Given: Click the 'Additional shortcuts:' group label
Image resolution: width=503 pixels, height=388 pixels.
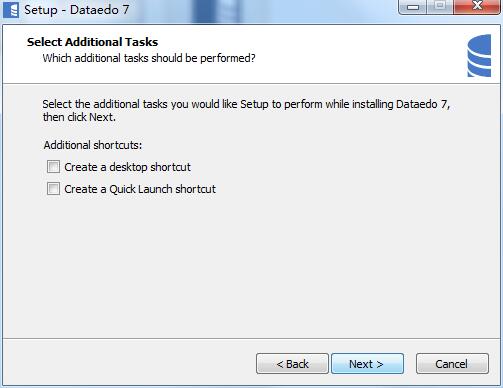Looking at the screenshot, I should pos(93,145).
